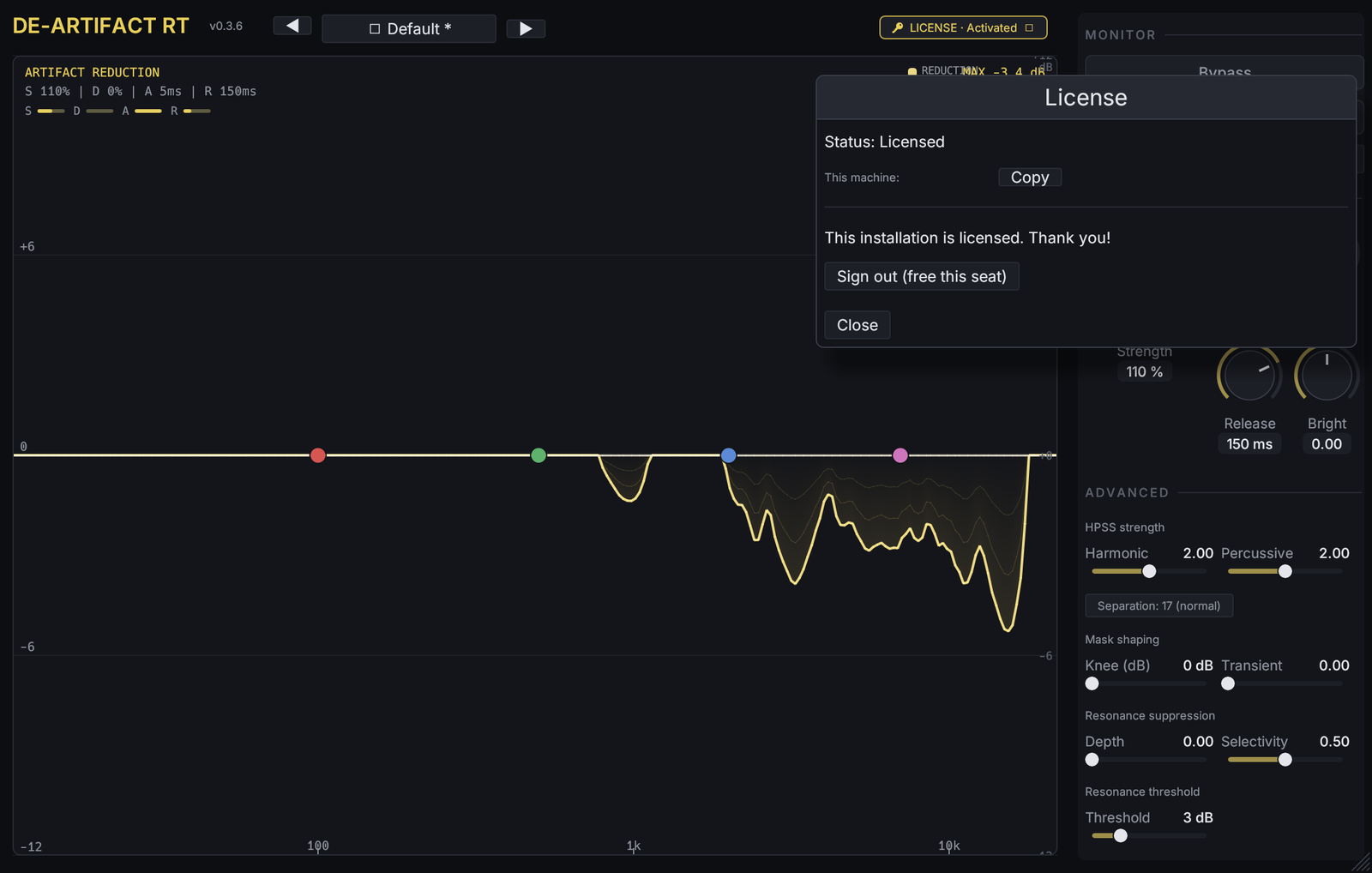Click the Selectivity slider handle
This screenshot has height=873, width=1372.
point(1285,760)
